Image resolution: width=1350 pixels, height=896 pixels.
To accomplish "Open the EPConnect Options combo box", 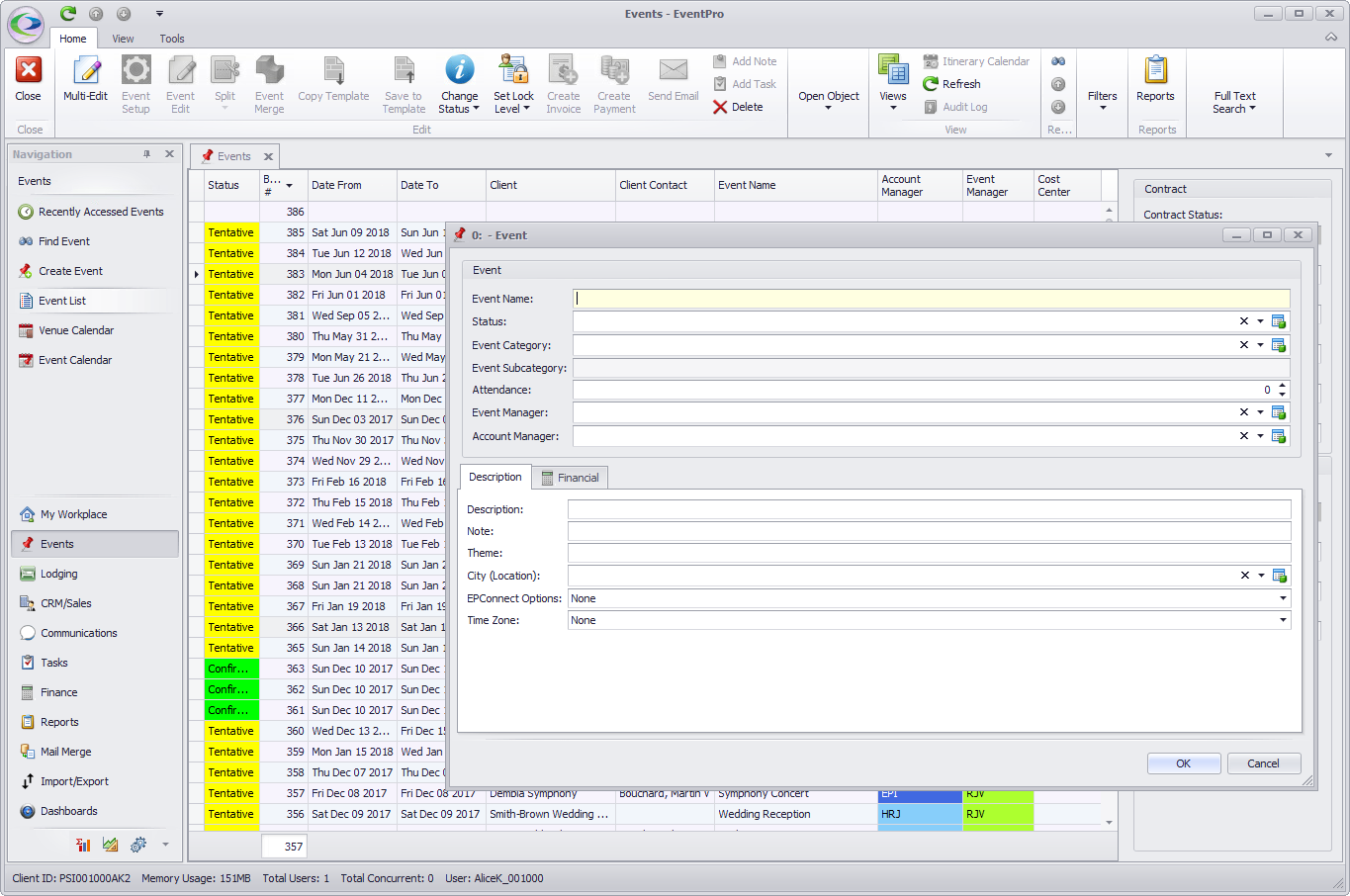I will tap(930, 598).
